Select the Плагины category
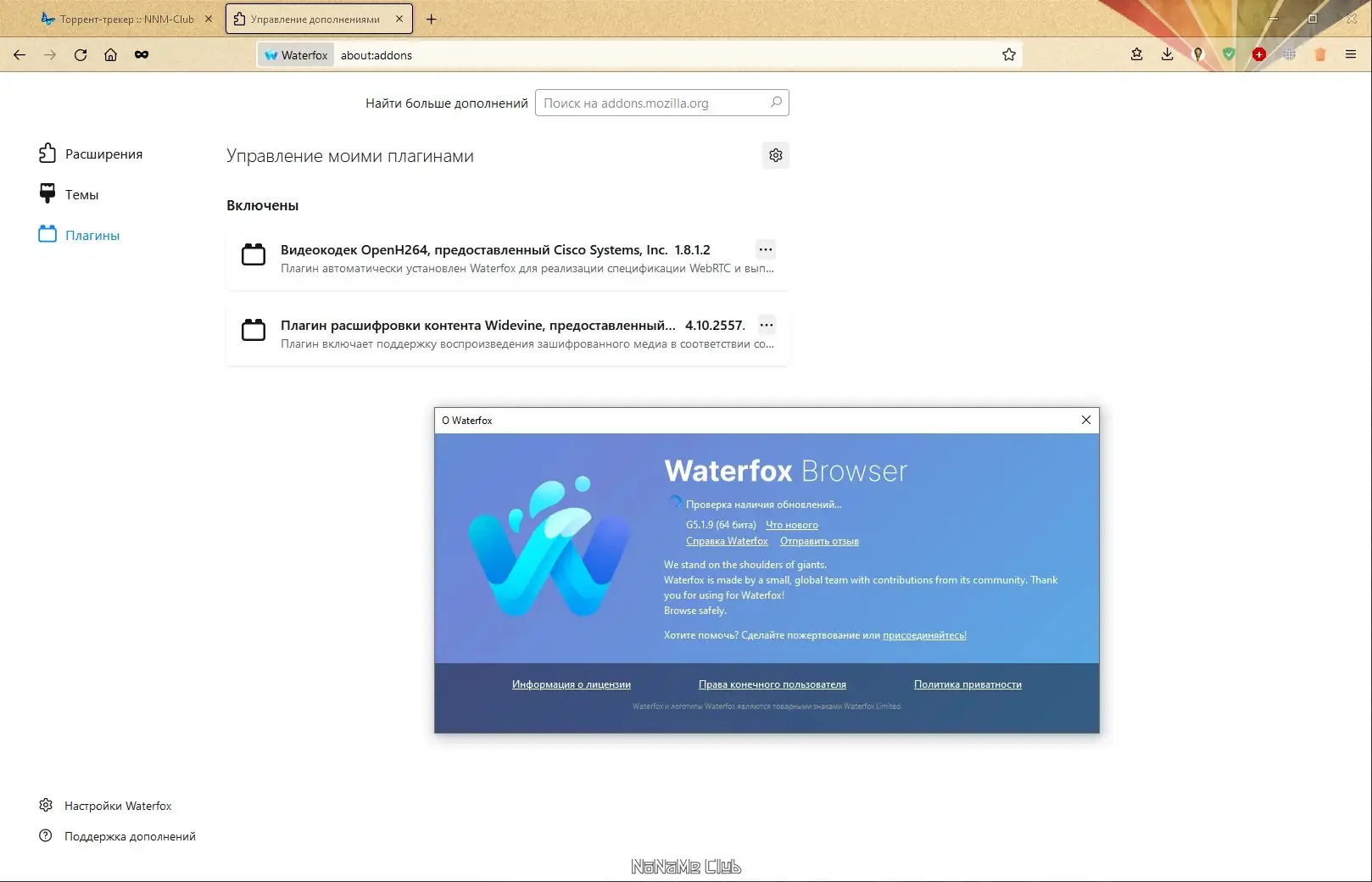 point(79,235)
